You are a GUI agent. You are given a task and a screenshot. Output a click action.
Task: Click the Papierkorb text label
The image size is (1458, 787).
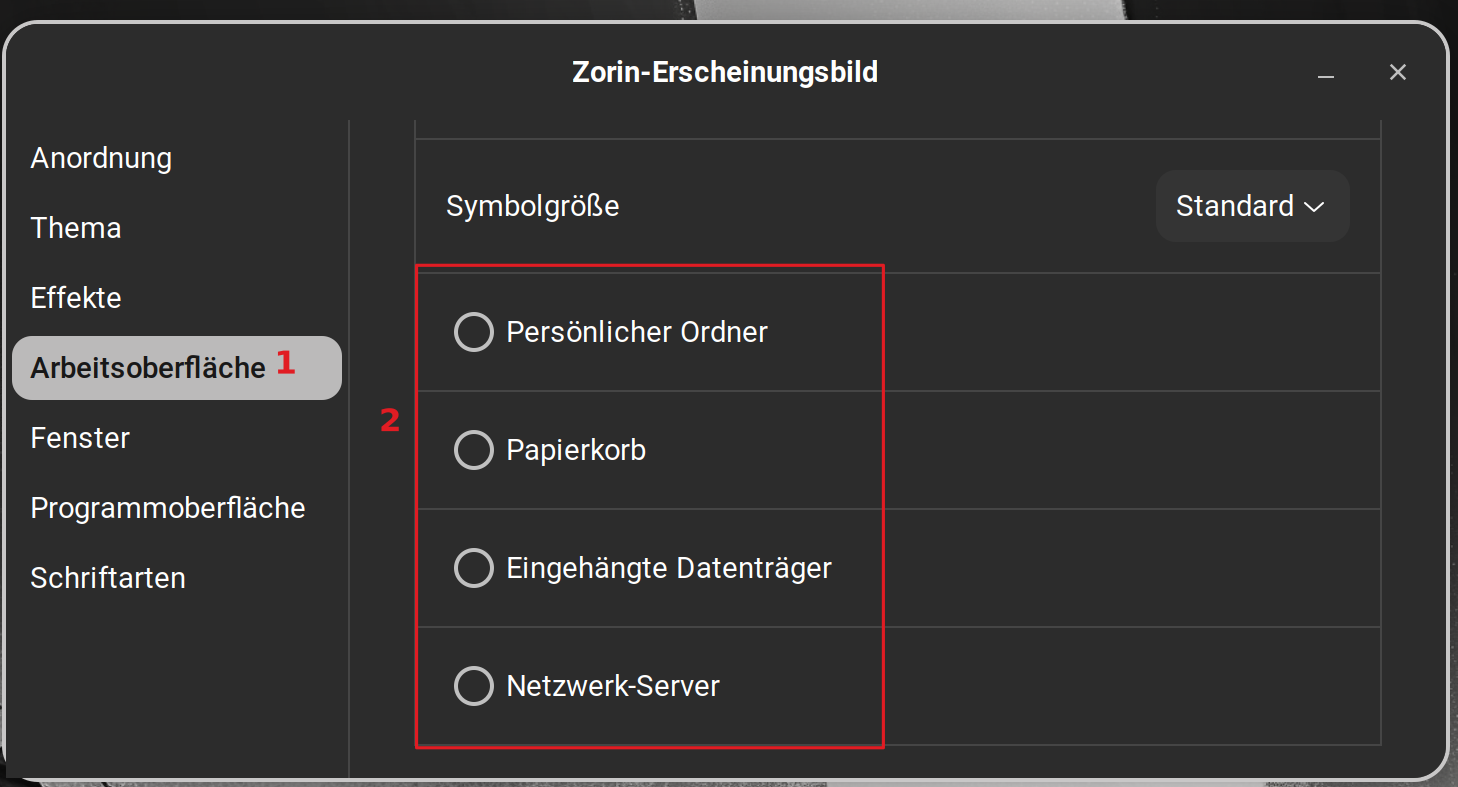[x=576, y=450]
